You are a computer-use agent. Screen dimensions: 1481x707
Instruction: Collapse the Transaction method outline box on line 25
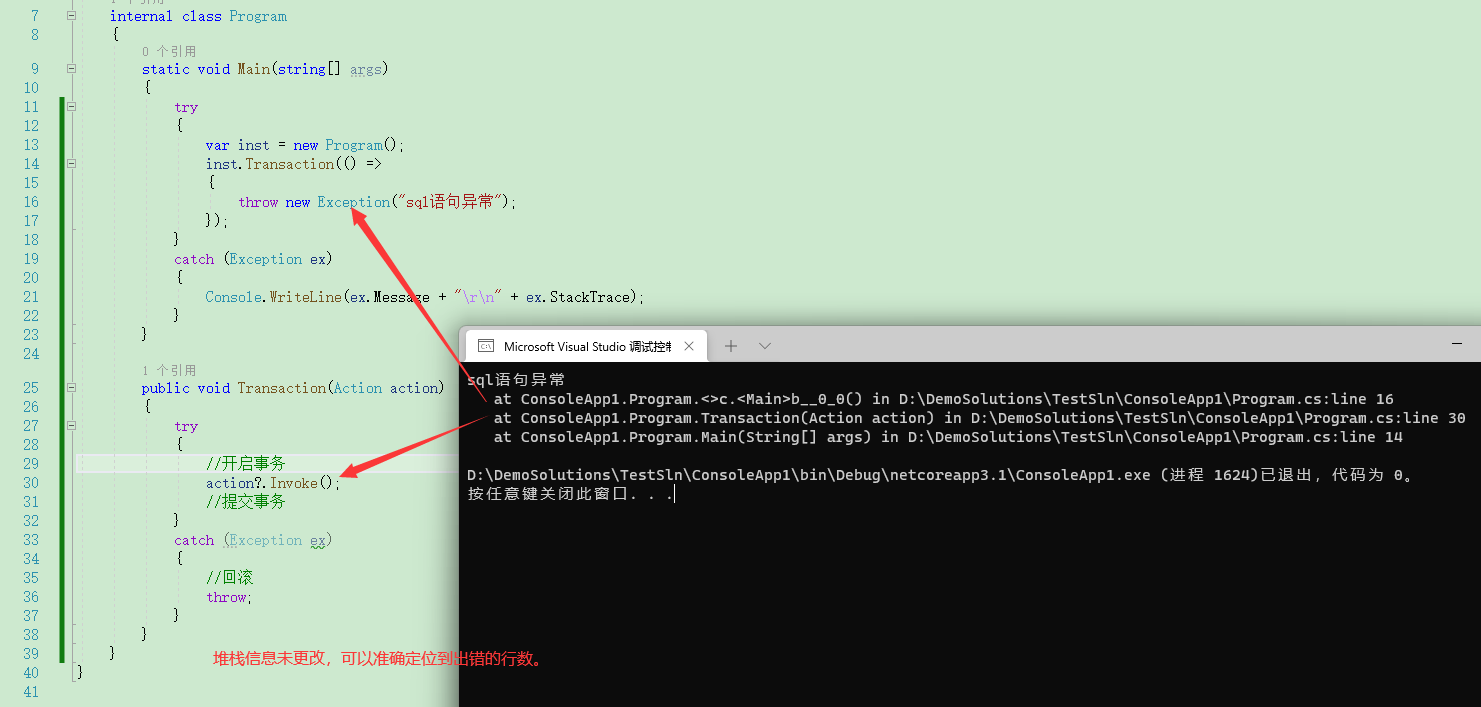[x=71, y=388]
